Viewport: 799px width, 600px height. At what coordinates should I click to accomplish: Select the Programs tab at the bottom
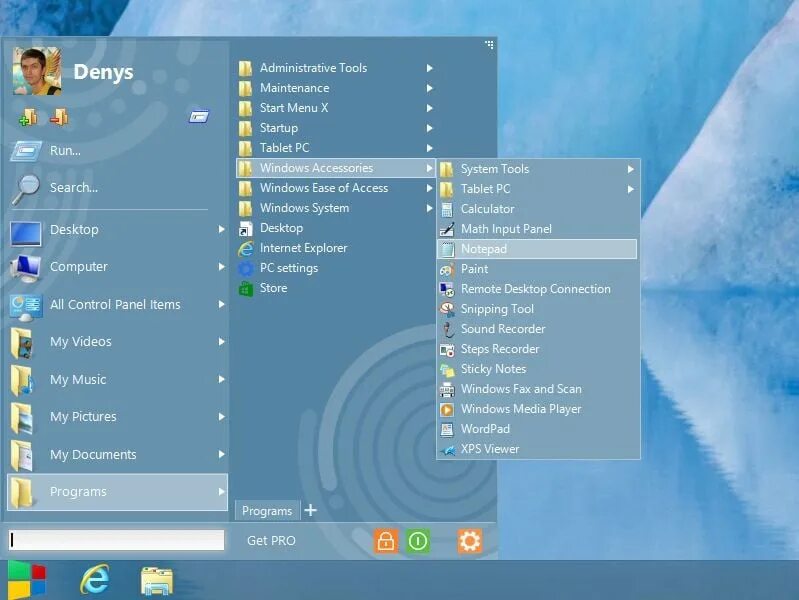coord(267,511)
